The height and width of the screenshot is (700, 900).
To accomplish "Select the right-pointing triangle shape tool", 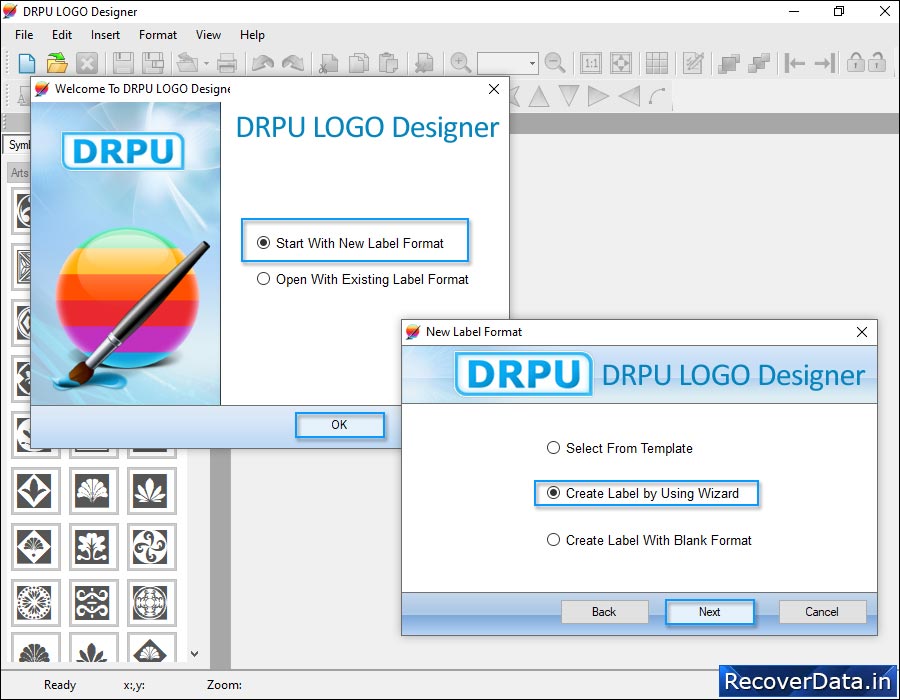I will [x=598, y=96].
